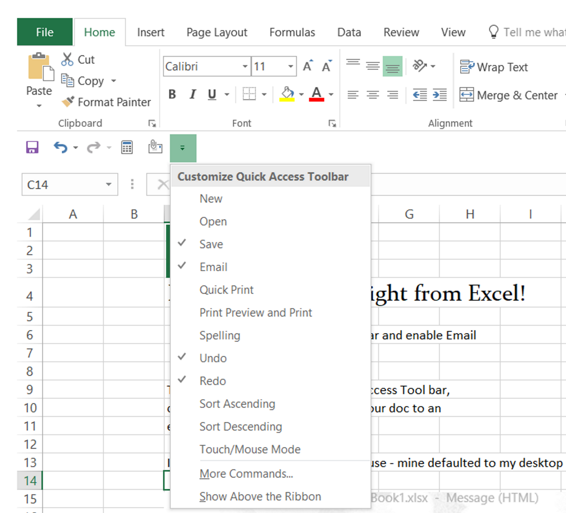
Task: Open Font Color dropdown arrow
Action: coord(331,94)
